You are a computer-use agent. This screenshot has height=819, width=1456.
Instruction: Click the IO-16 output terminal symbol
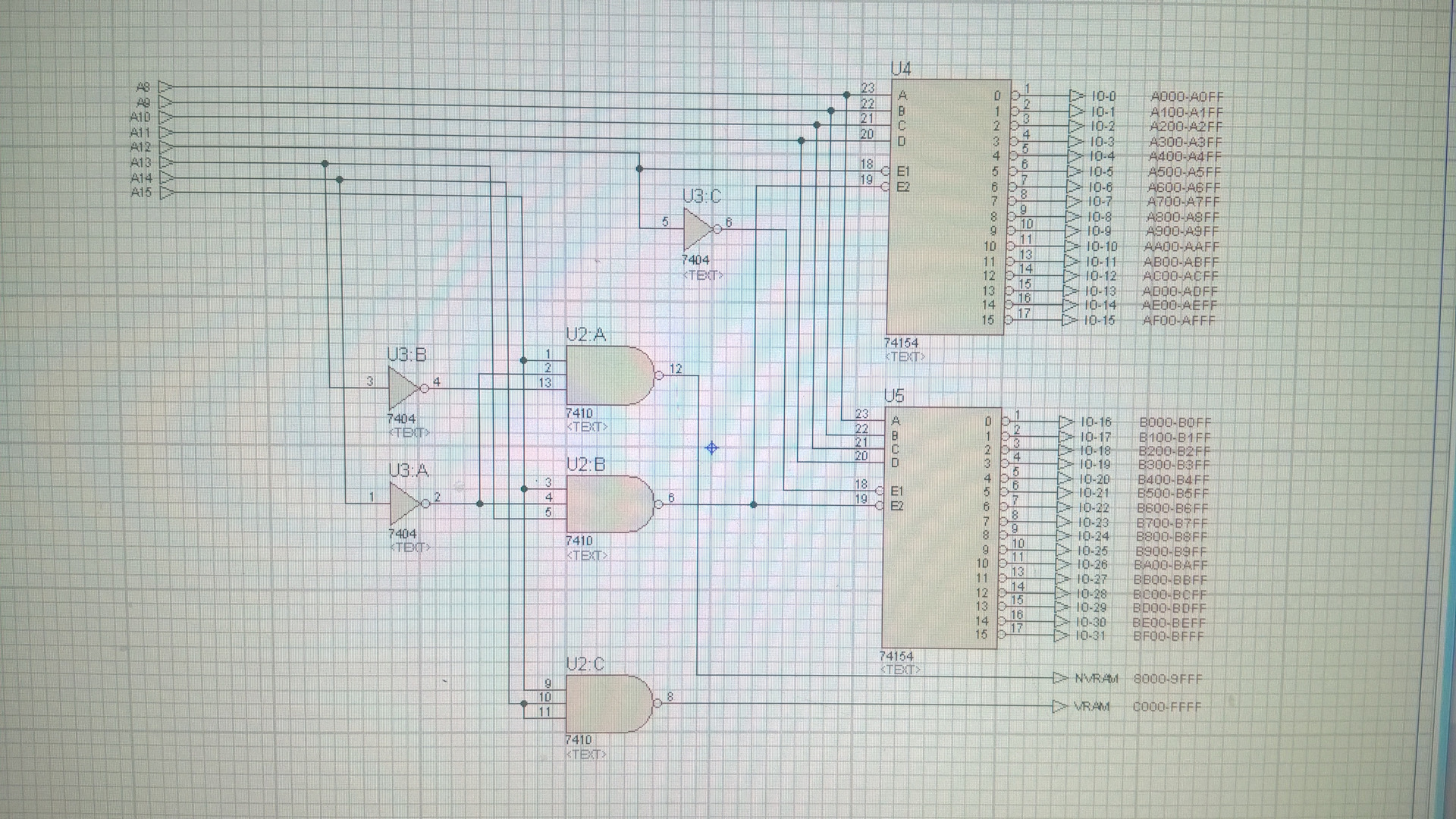[1067, 422]
